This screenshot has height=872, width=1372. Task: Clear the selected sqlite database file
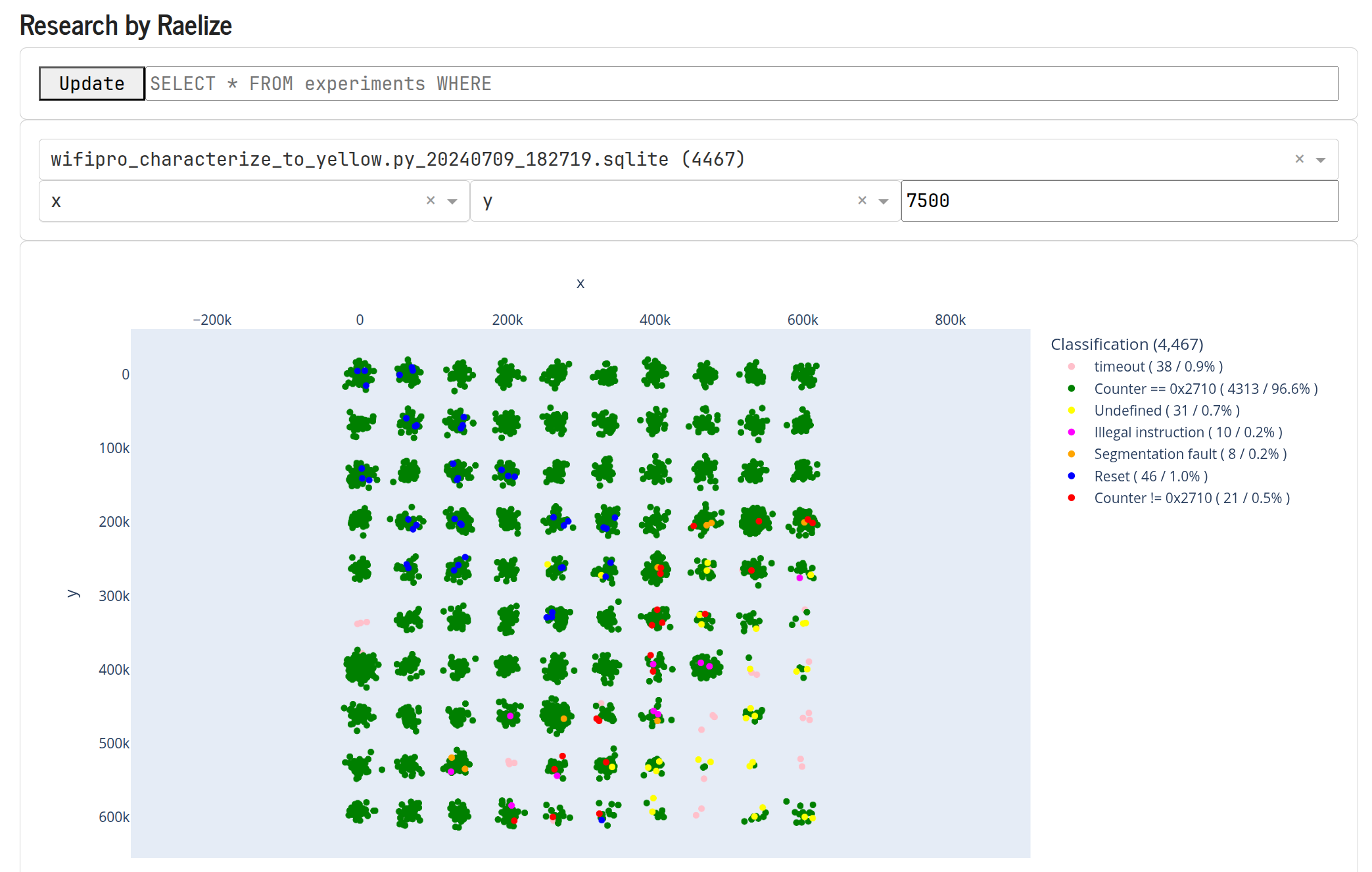tap(1299, 159)
